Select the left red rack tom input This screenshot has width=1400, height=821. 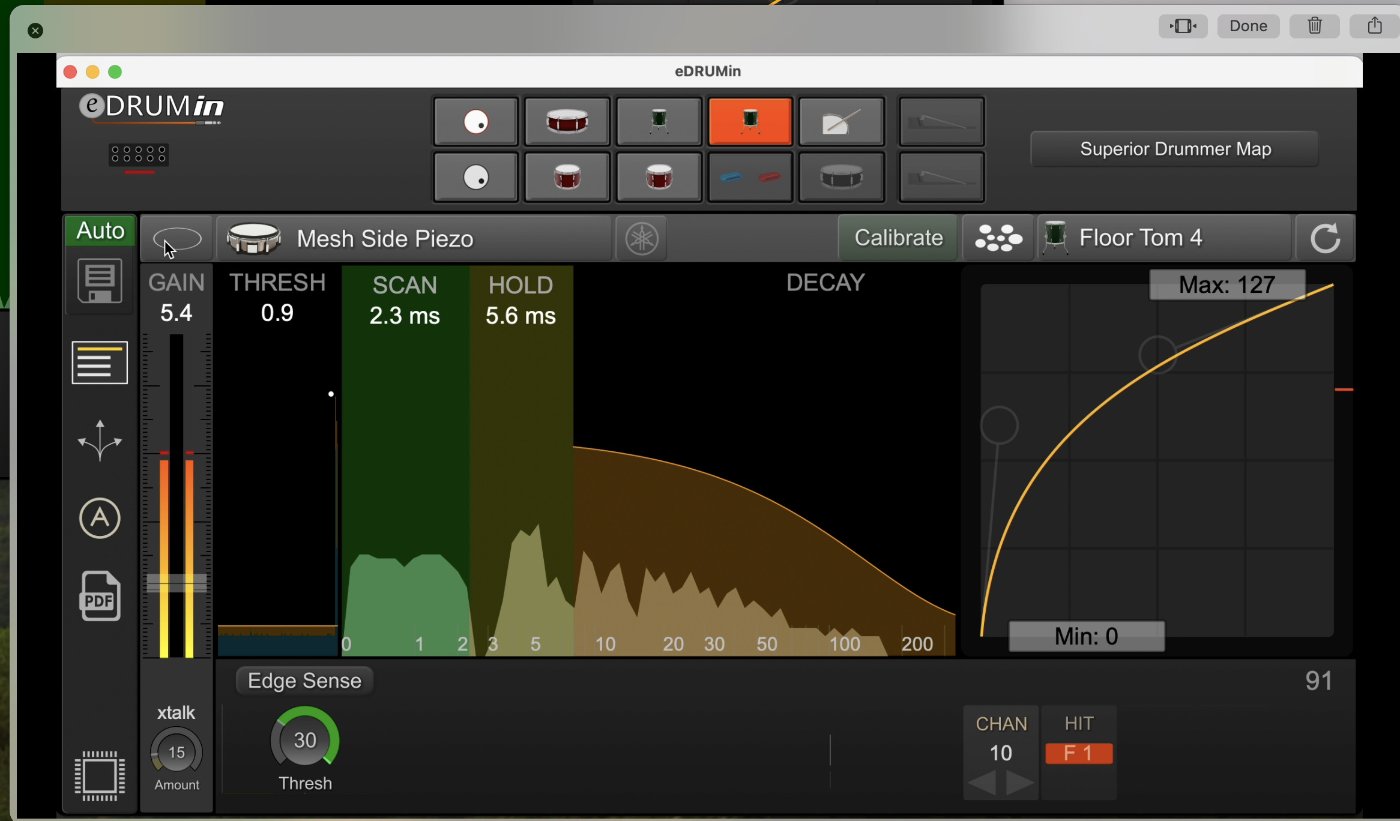pyautogui.click(x=567, y=177)
